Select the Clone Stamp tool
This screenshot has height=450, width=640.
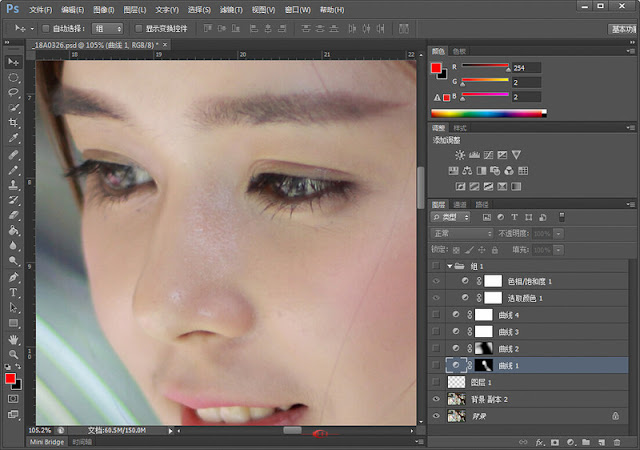click(x=13, y=185)
